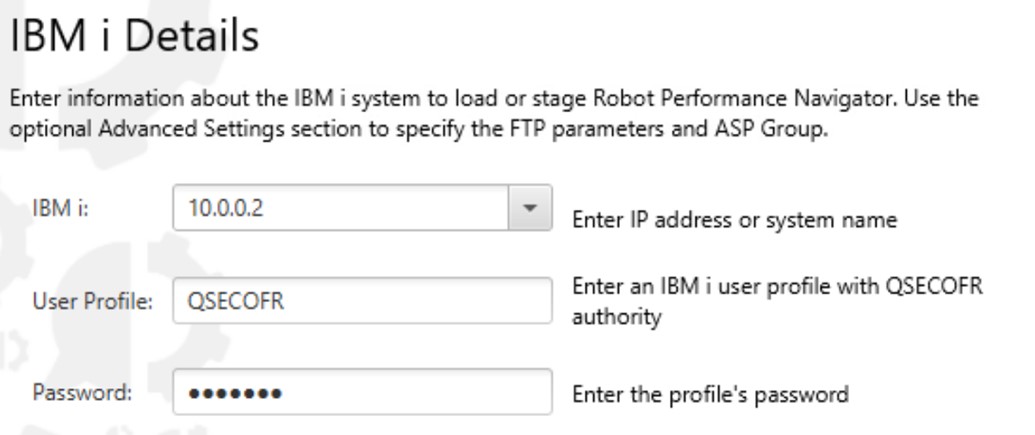
Task: Click the "IBM i Details" heading
Action: tap(134, 37)
